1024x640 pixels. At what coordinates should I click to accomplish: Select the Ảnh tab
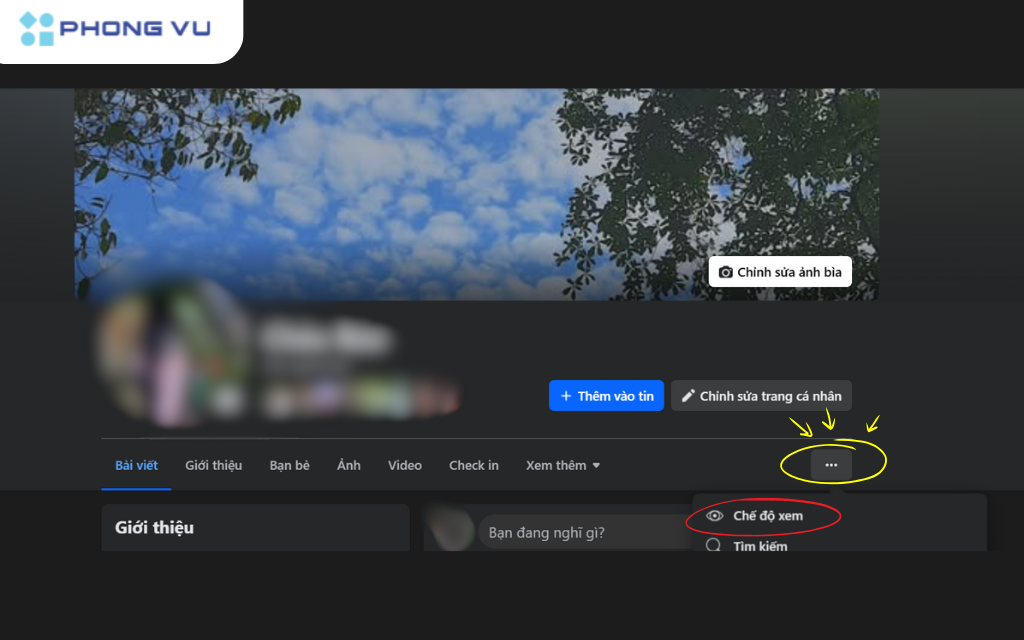[349, 465]
